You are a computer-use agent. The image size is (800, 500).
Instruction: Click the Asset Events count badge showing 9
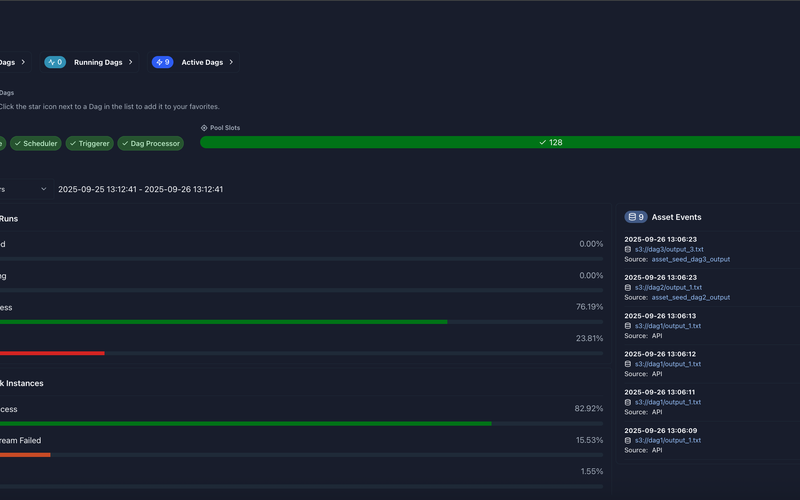tap(636, 217)
